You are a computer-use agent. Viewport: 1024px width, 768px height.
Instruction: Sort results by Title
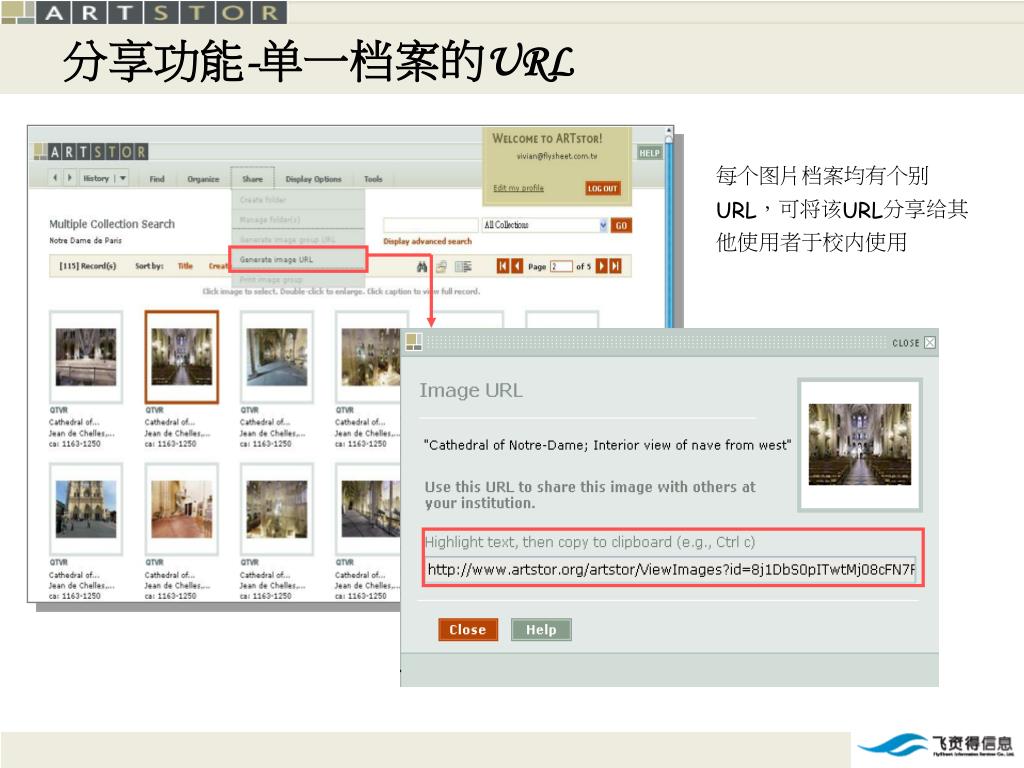(185, 266)
